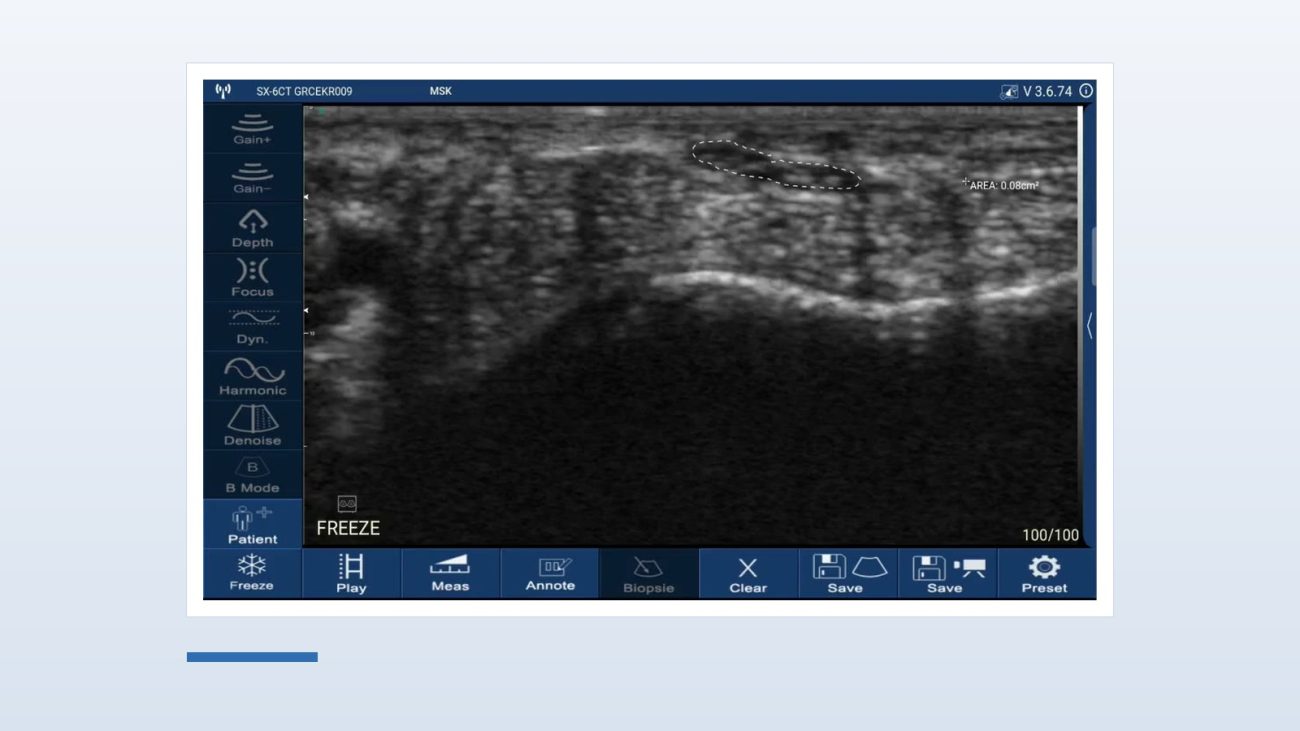The image size is (1300, 731).
Task: Switch to B Mode
Action: (252, 475)
